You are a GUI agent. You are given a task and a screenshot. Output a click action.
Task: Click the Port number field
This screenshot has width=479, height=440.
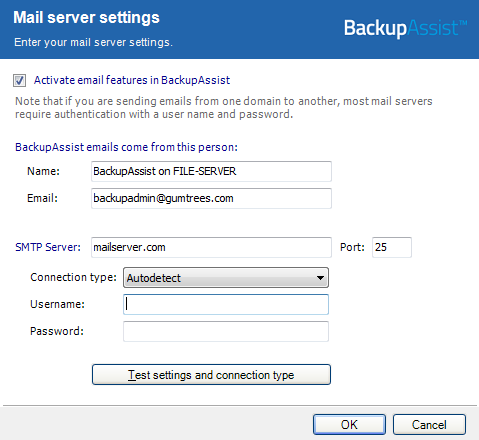pyautogui.click(x=392, y=247)
